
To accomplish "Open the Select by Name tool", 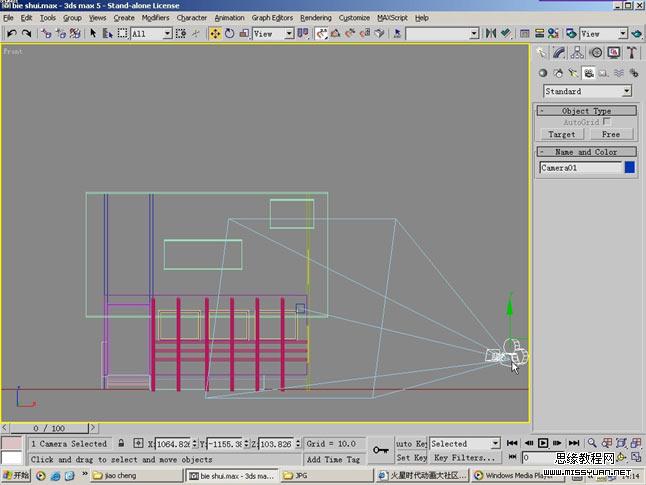I will [x=108, y=33].
